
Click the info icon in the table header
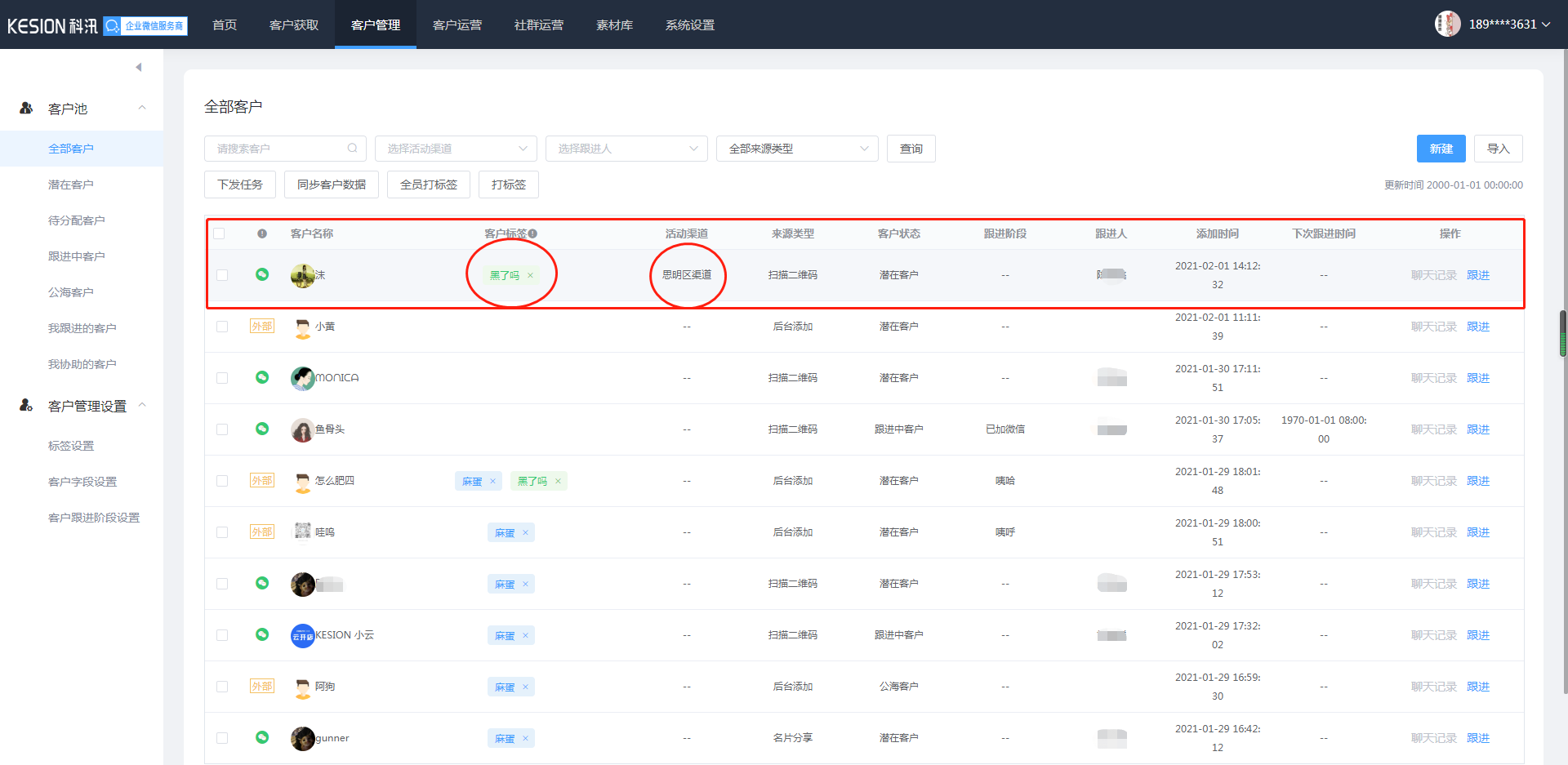pos(262,234)
